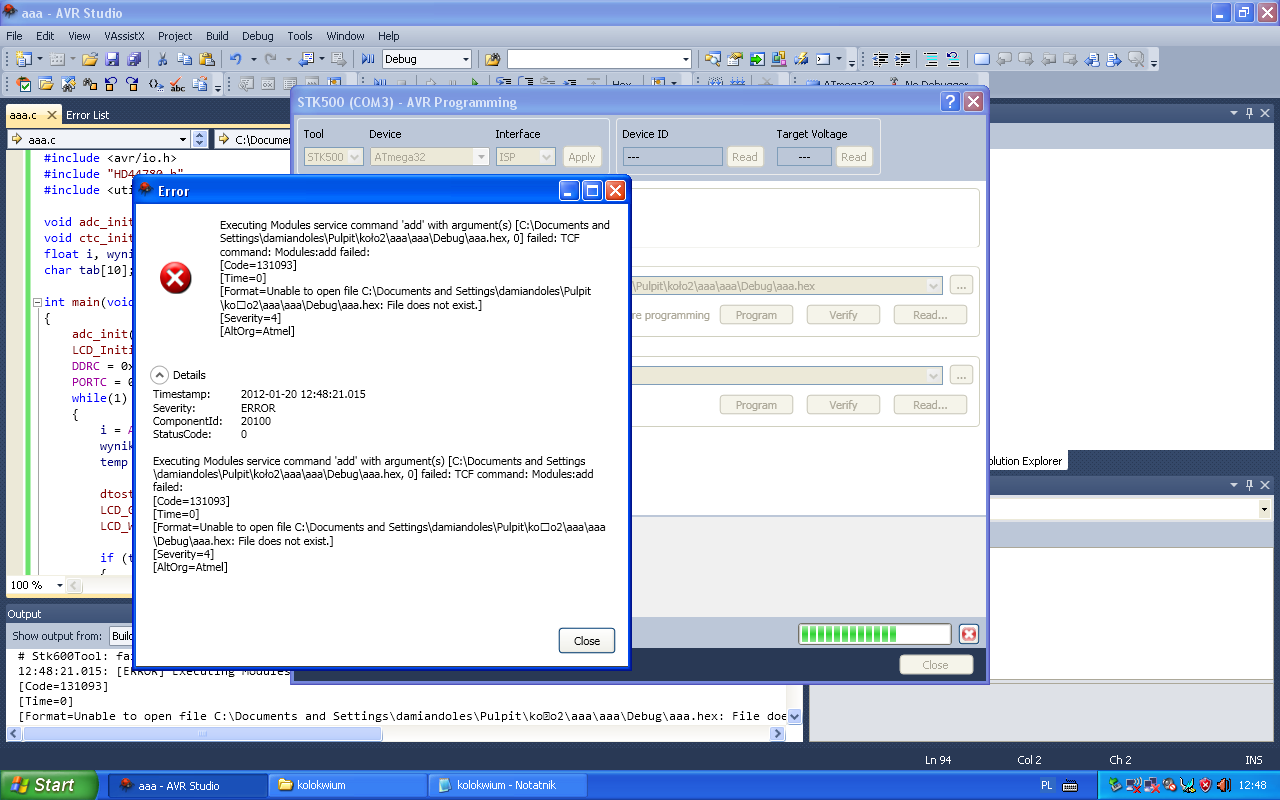The image size is (1280, 800).
Task: Click the Windows Start button
Action: (x=49, y=785)
